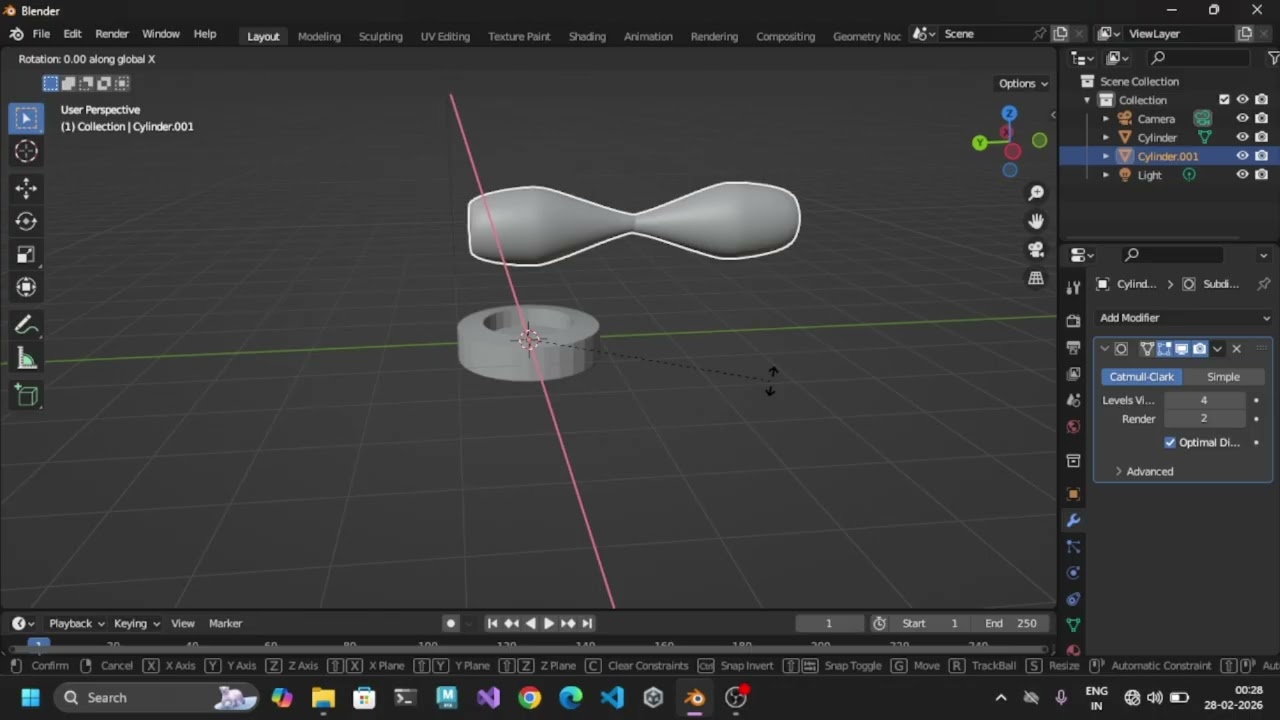
Task: Switch to the Sculpting workspace tab
Action: point(381,36)
